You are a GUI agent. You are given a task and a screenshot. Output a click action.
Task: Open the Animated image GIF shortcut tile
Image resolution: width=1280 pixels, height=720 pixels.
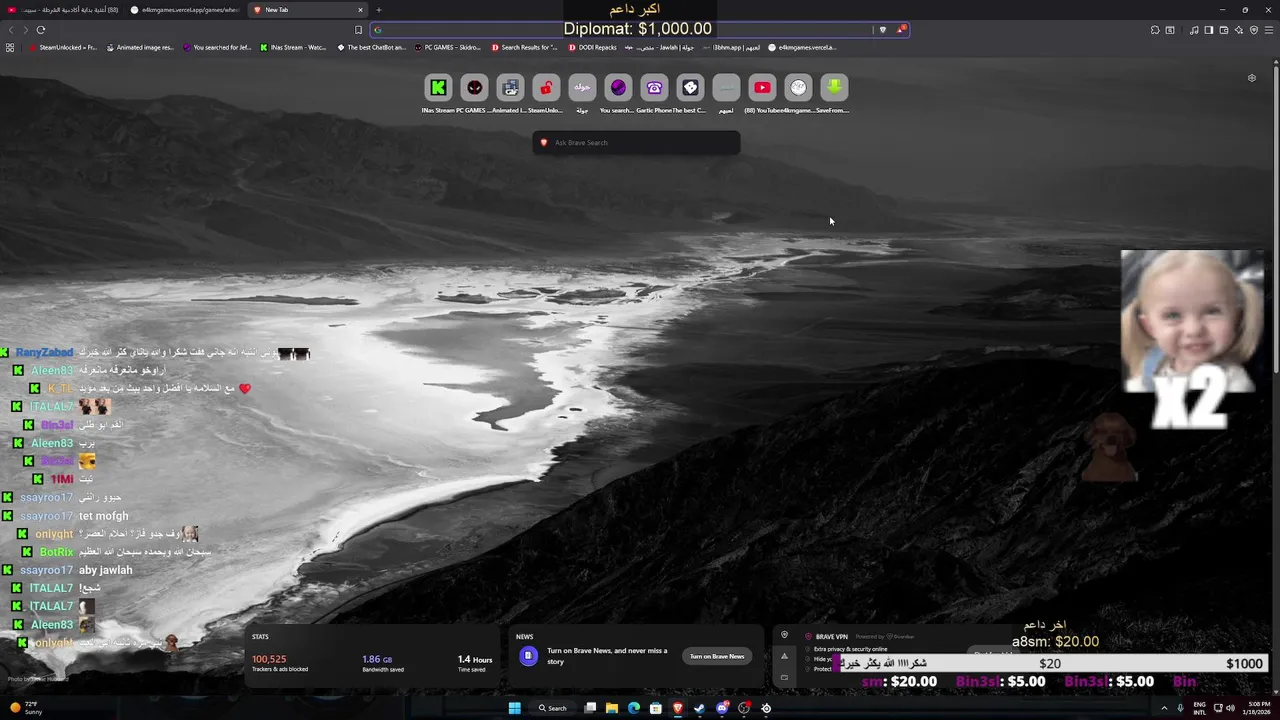point(510,88)
